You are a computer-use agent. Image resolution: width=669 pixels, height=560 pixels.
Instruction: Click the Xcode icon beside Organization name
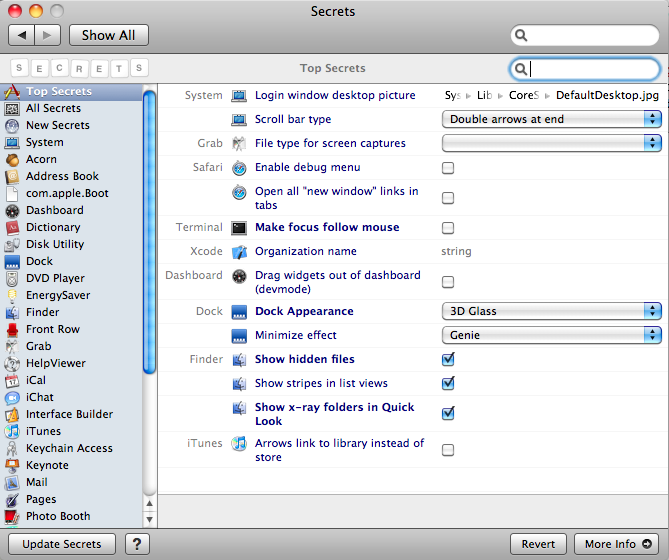[239, 252]
